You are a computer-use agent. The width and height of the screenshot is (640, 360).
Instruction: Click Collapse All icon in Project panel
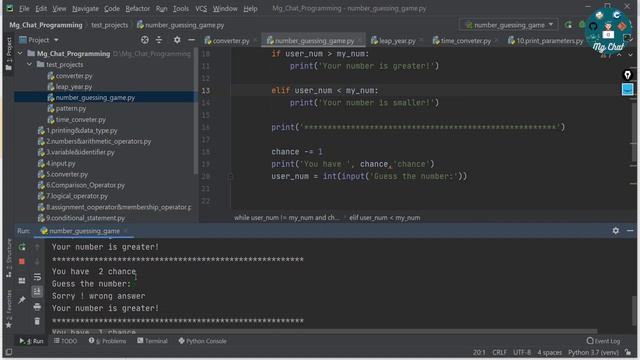click(159, 40)
